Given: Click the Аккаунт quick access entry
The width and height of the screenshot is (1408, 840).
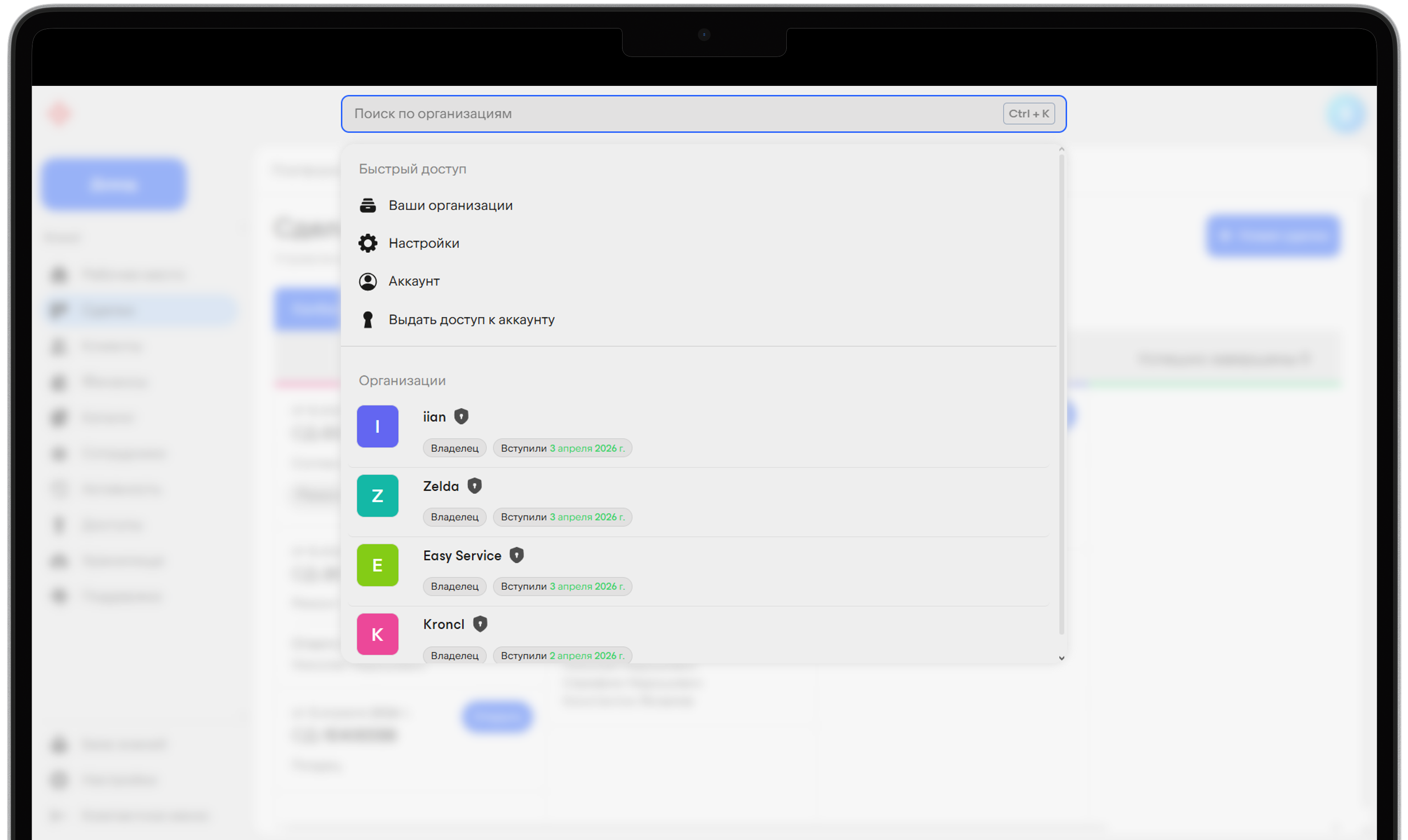Looking at the screenshot, I should click(x=414, y=281).
